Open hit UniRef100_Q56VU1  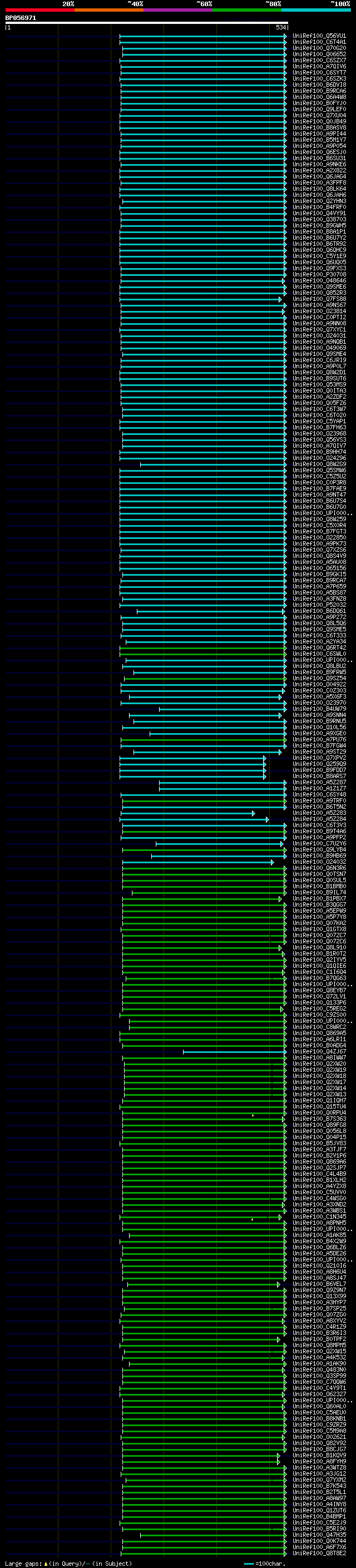319,36
